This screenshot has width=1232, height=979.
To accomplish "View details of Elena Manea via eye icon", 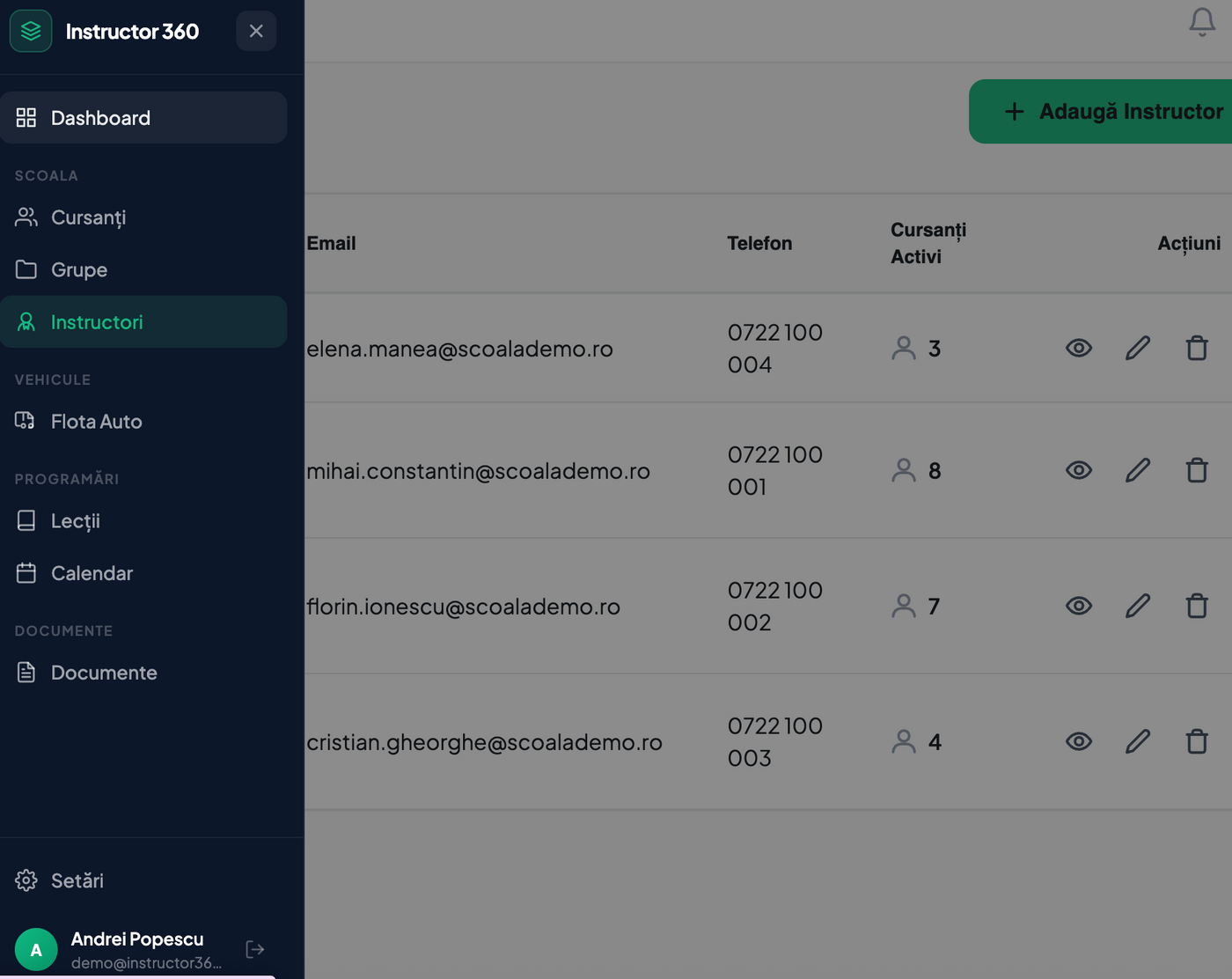I will tap(1079, 348).
